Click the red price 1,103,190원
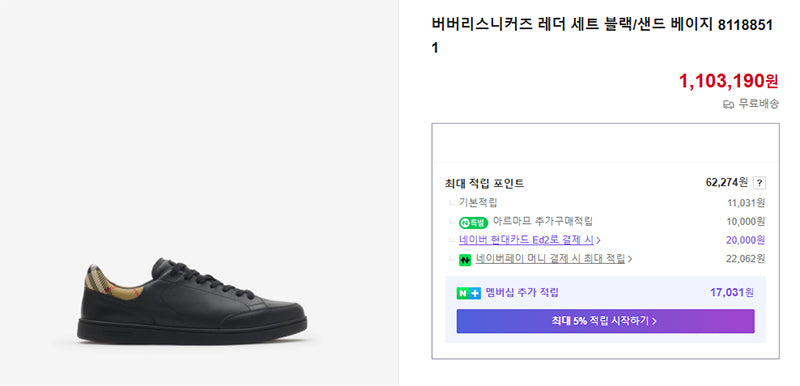The height and width of the screenshot is (386, 800). (729, 81)
